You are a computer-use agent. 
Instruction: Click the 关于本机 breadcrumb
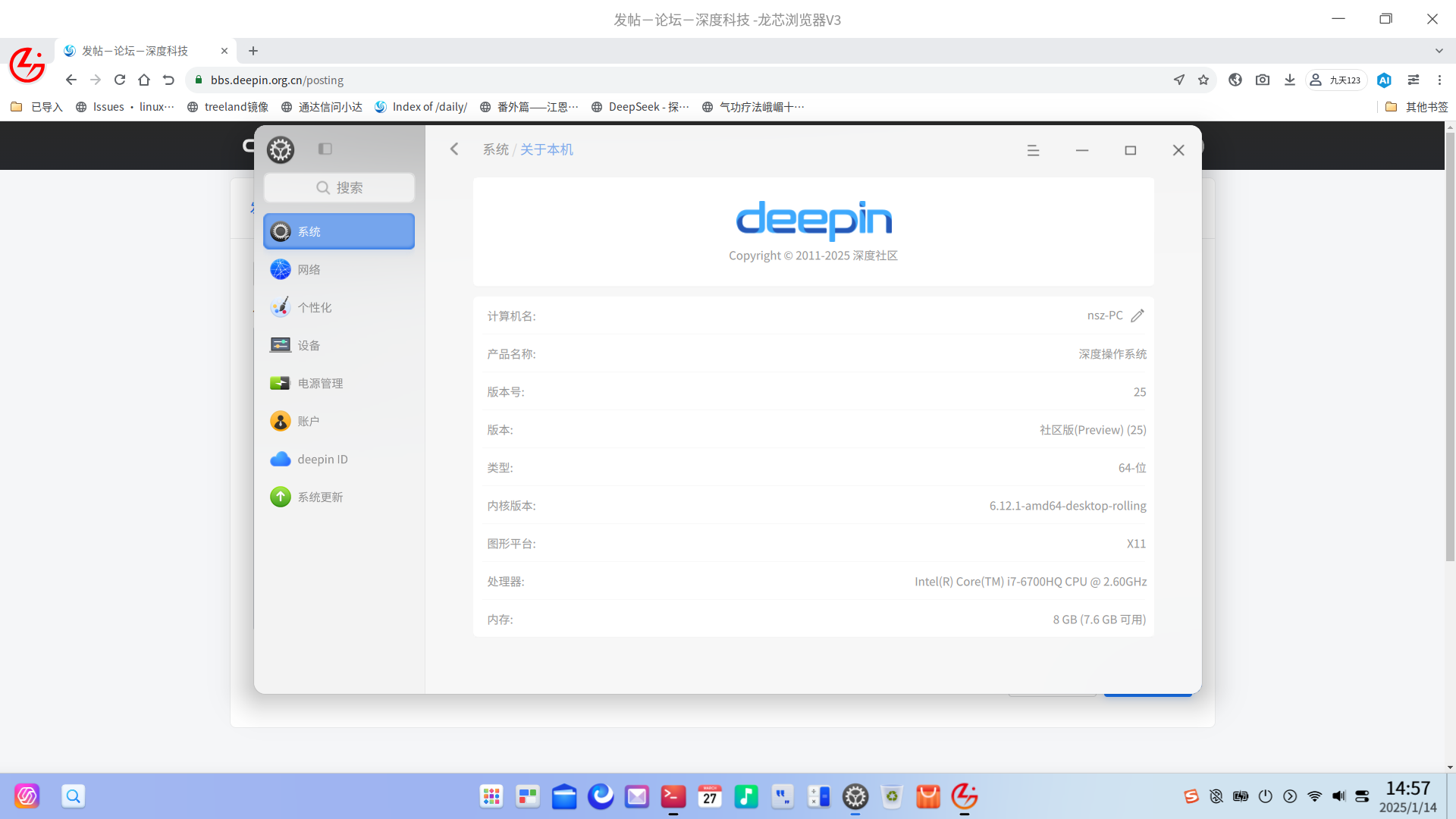[547, 149]
